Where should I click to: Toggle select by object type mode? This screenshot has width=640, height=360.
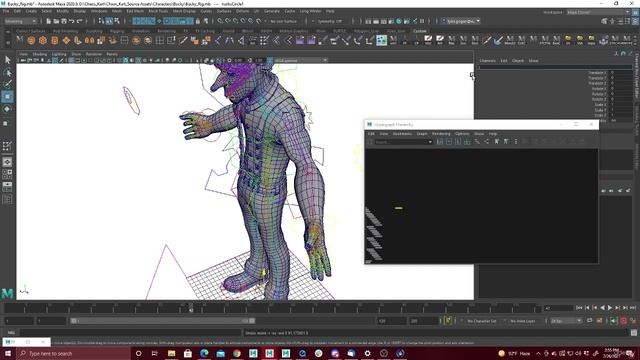(x=109, y=21)
